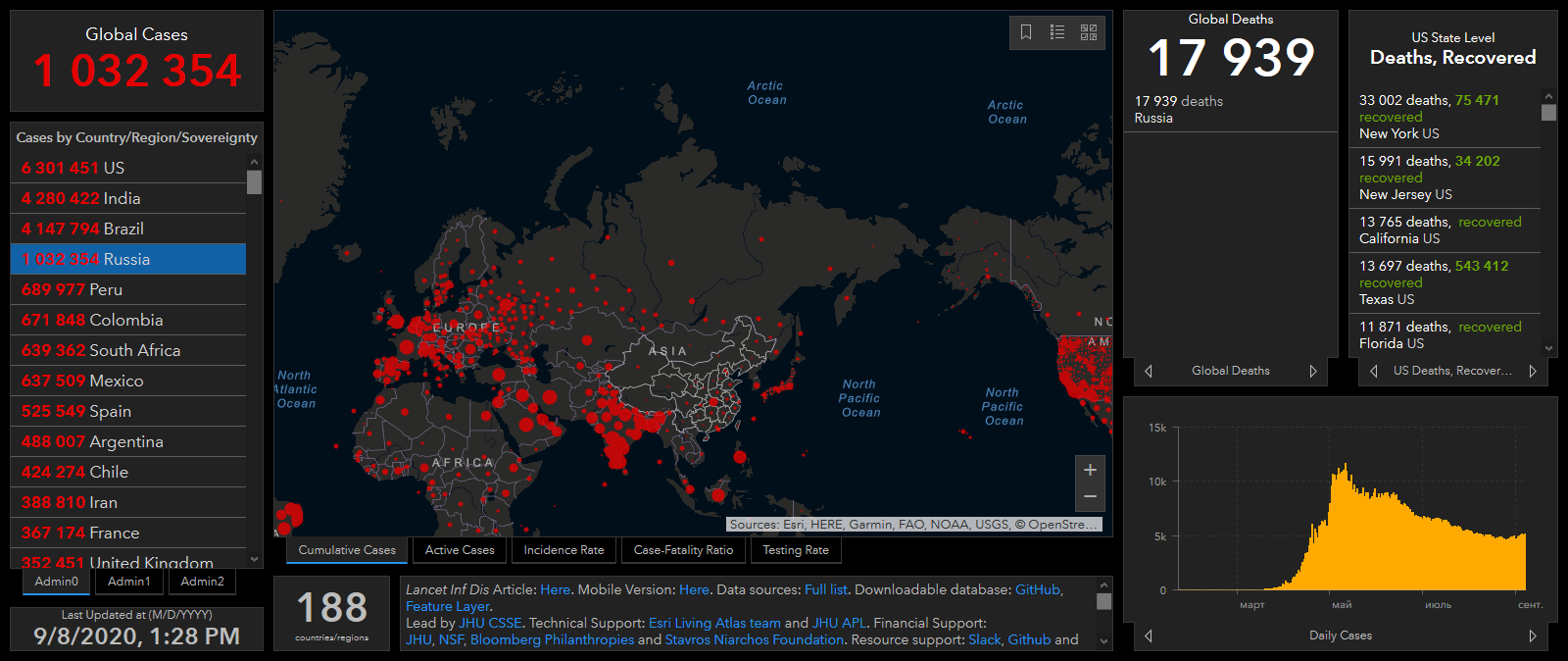The width and height of the screenshot is (1568, 661).
Task: Open the JHU CSSE link
Action: [490, 623]
